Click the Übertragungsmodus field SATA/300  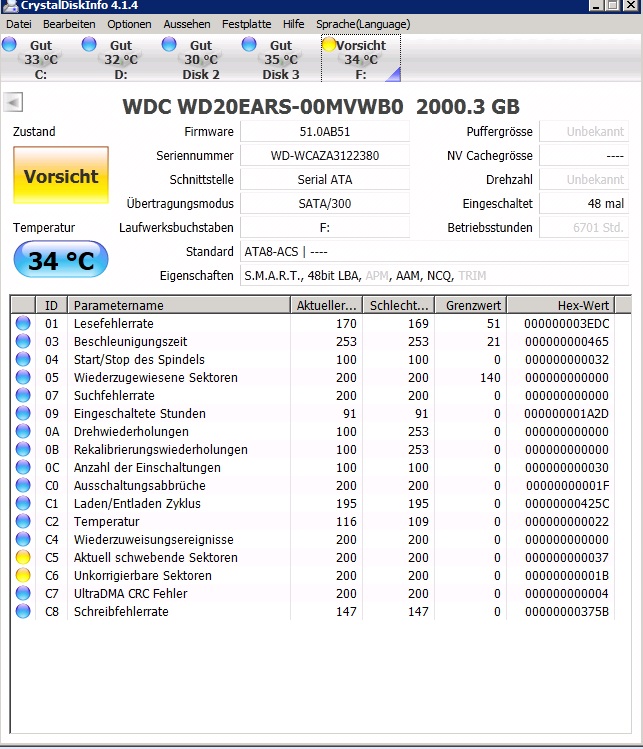pos(325,203)
